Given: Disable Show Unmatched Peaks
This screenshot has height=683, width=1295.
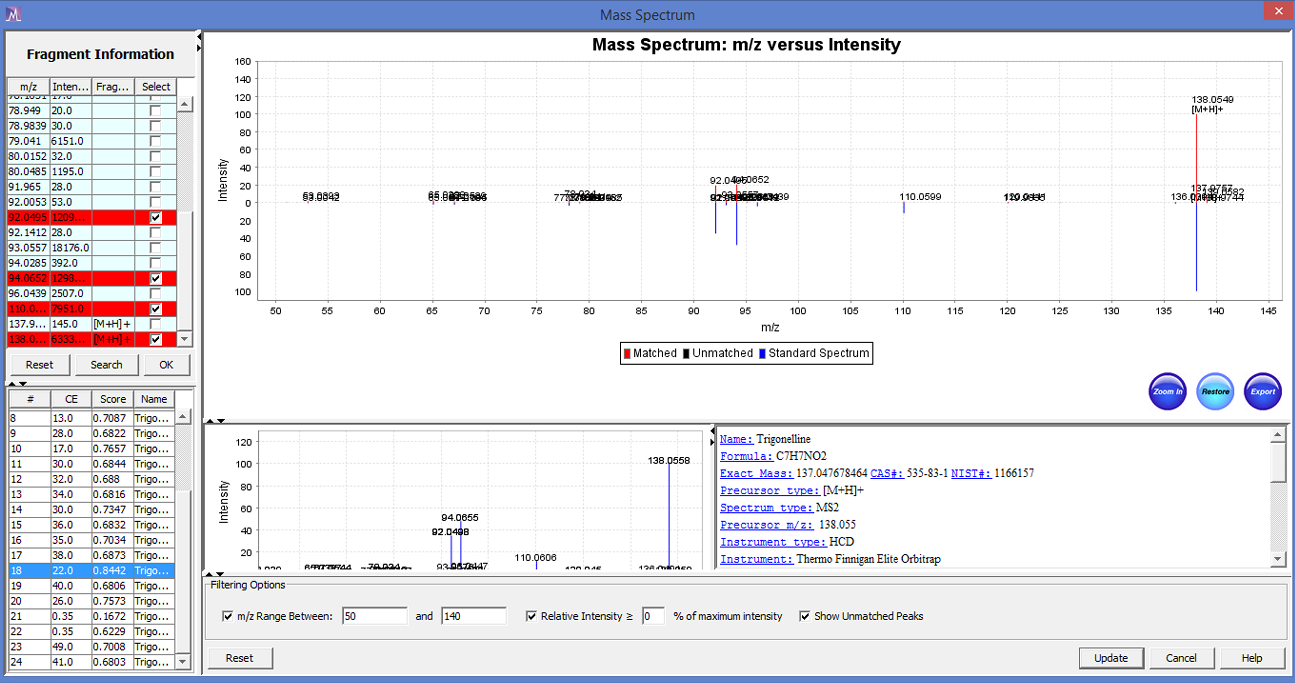Looking at the screenshot, I should pyautogui.click(x=805, y=616).
